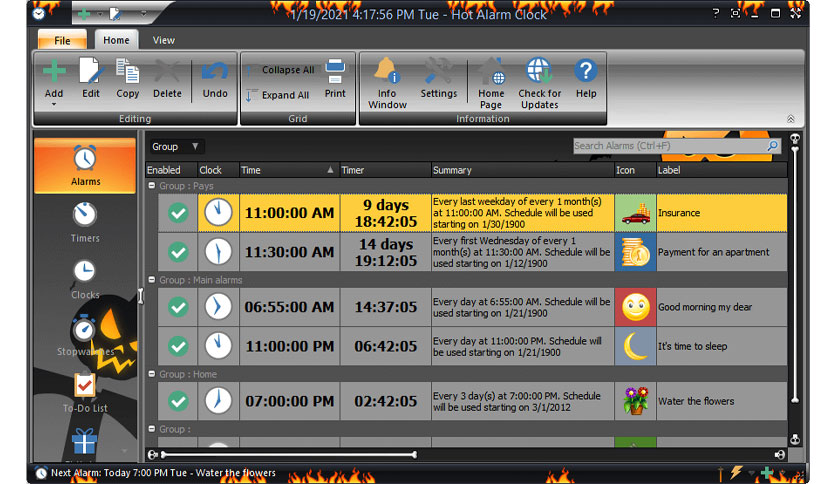Disable the Good morning my dear alarm

coord(178,307)
